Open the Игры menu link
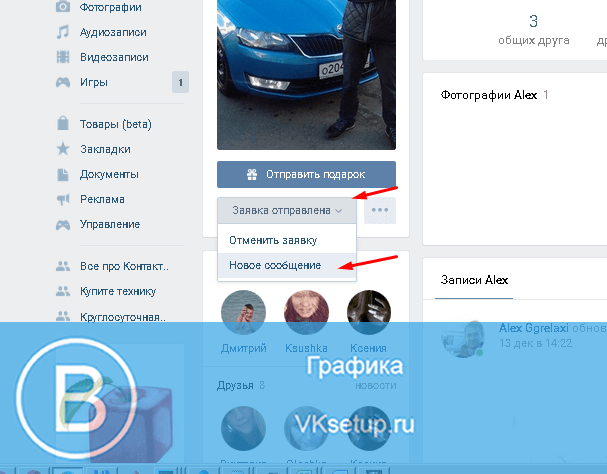 pos(94,82)
